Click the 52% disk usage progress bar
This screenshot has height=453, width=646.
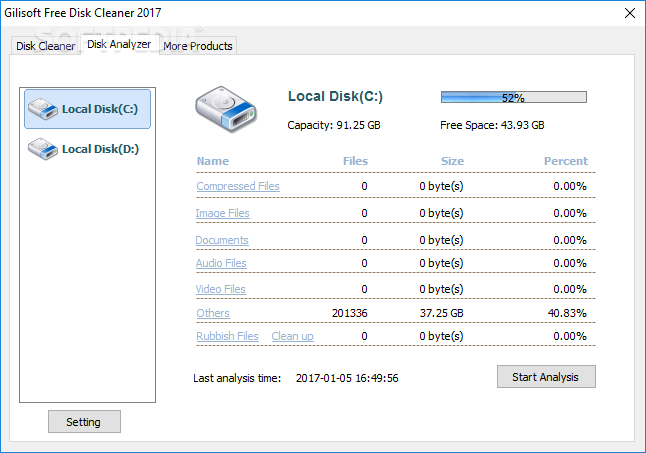click(514, 97)
